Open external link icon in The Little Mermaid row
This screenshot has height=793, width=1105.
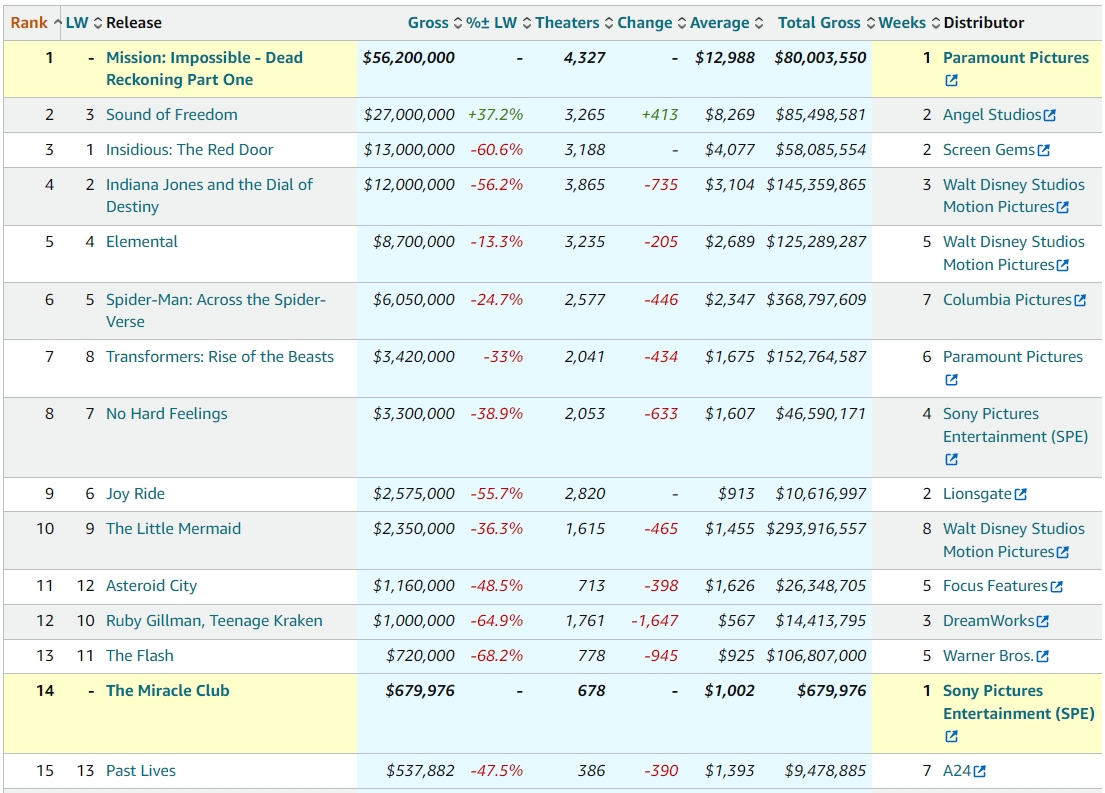click(x=1063, y=552)
